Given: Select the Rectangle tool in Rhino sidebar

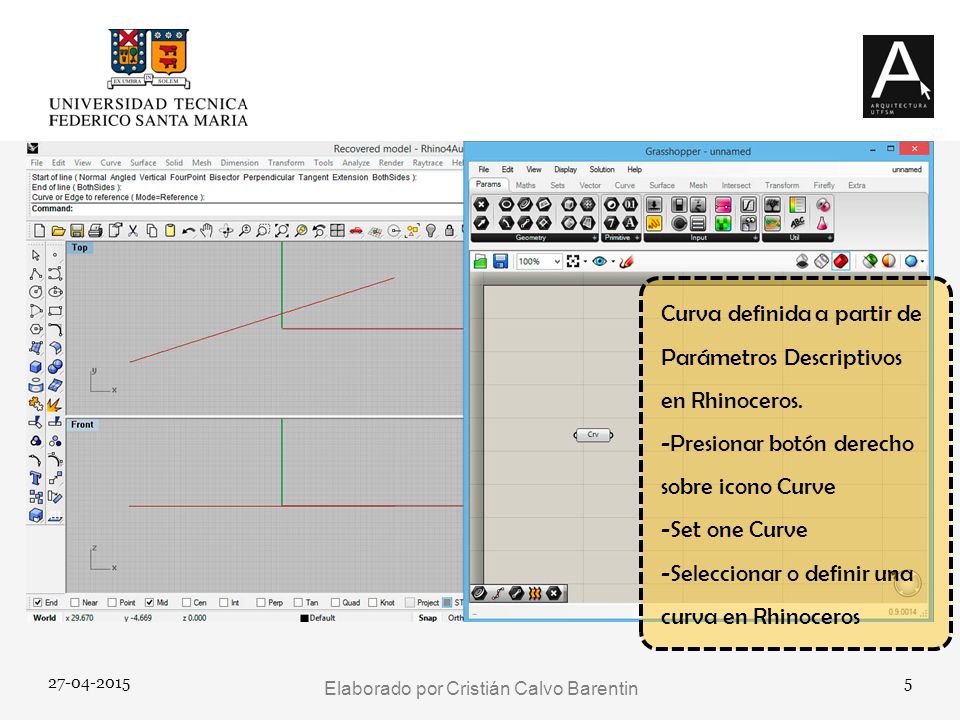Looking at the screenshot, I should [55, 311].
